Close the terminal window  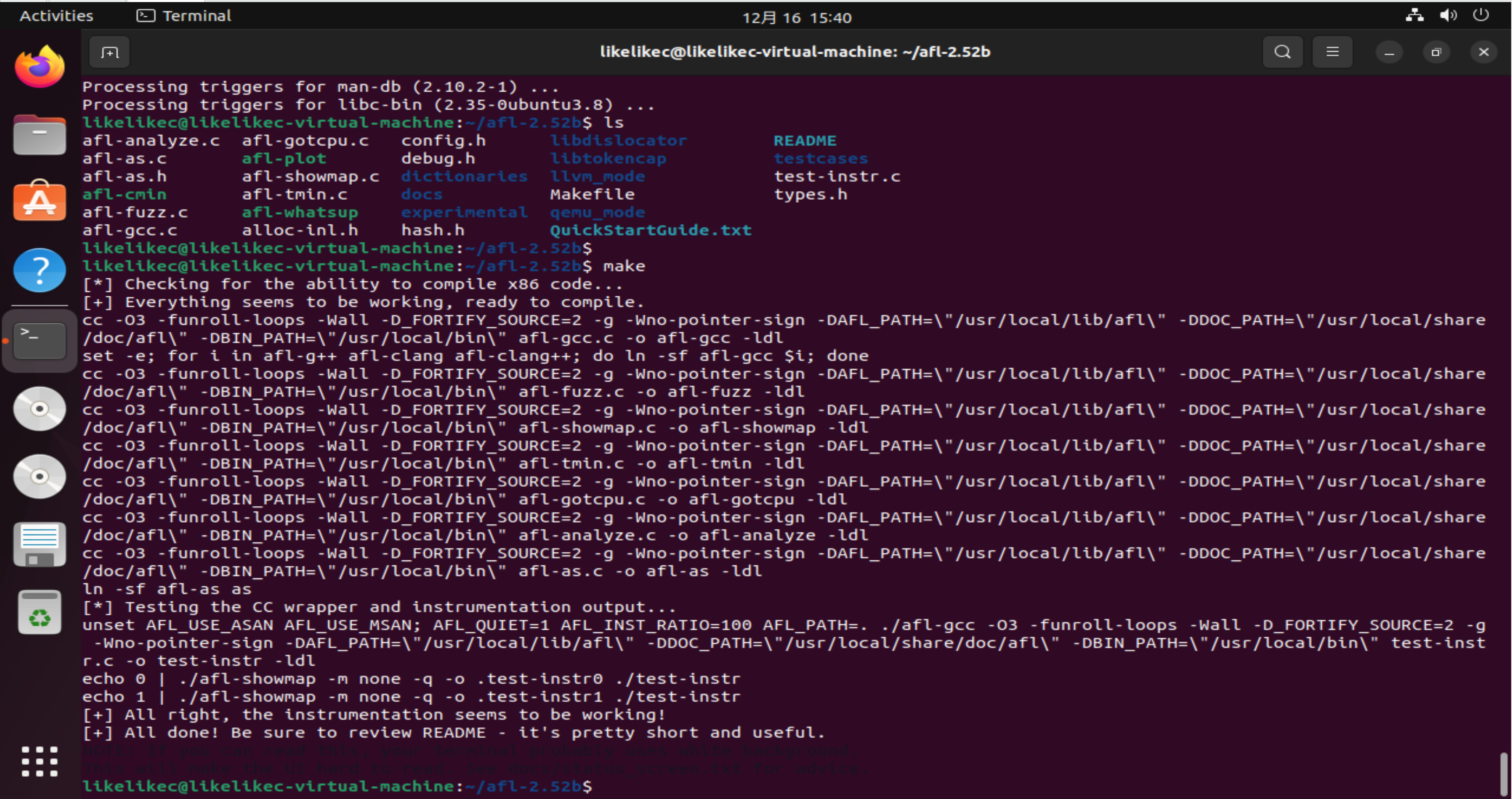pyautogui.click(x=1484, y=52)
